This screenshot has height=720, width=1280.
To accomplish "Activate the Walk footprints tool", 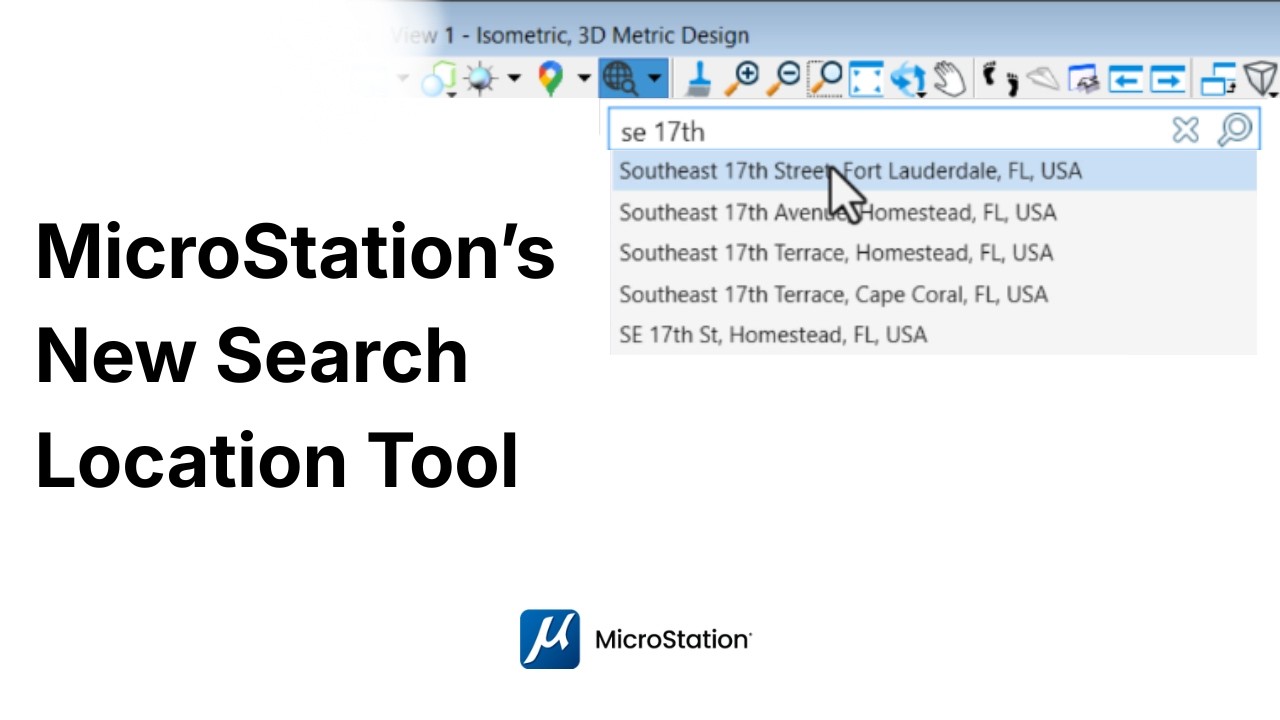I will tap(1000, 78).
